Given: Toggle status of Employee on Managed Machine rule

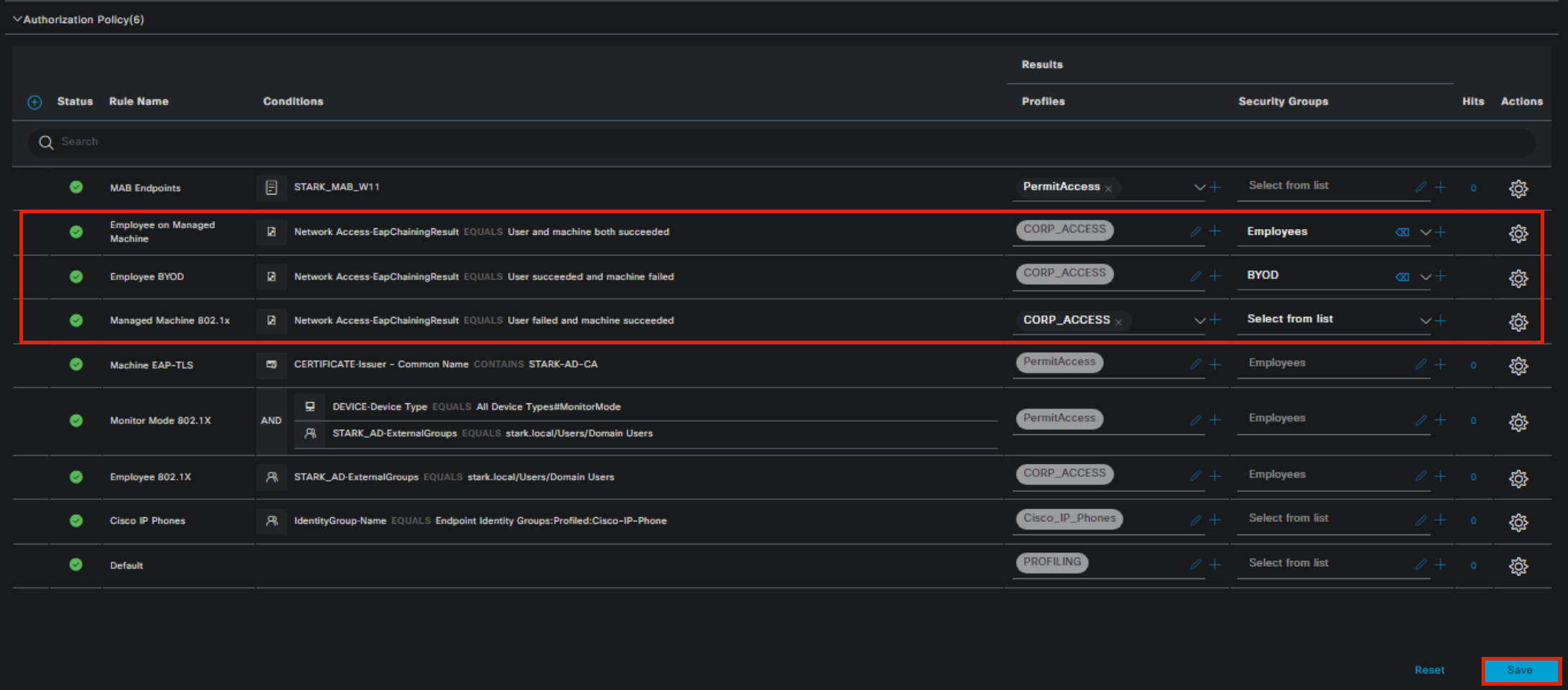Looking at the screenshot, I should 76,232.
